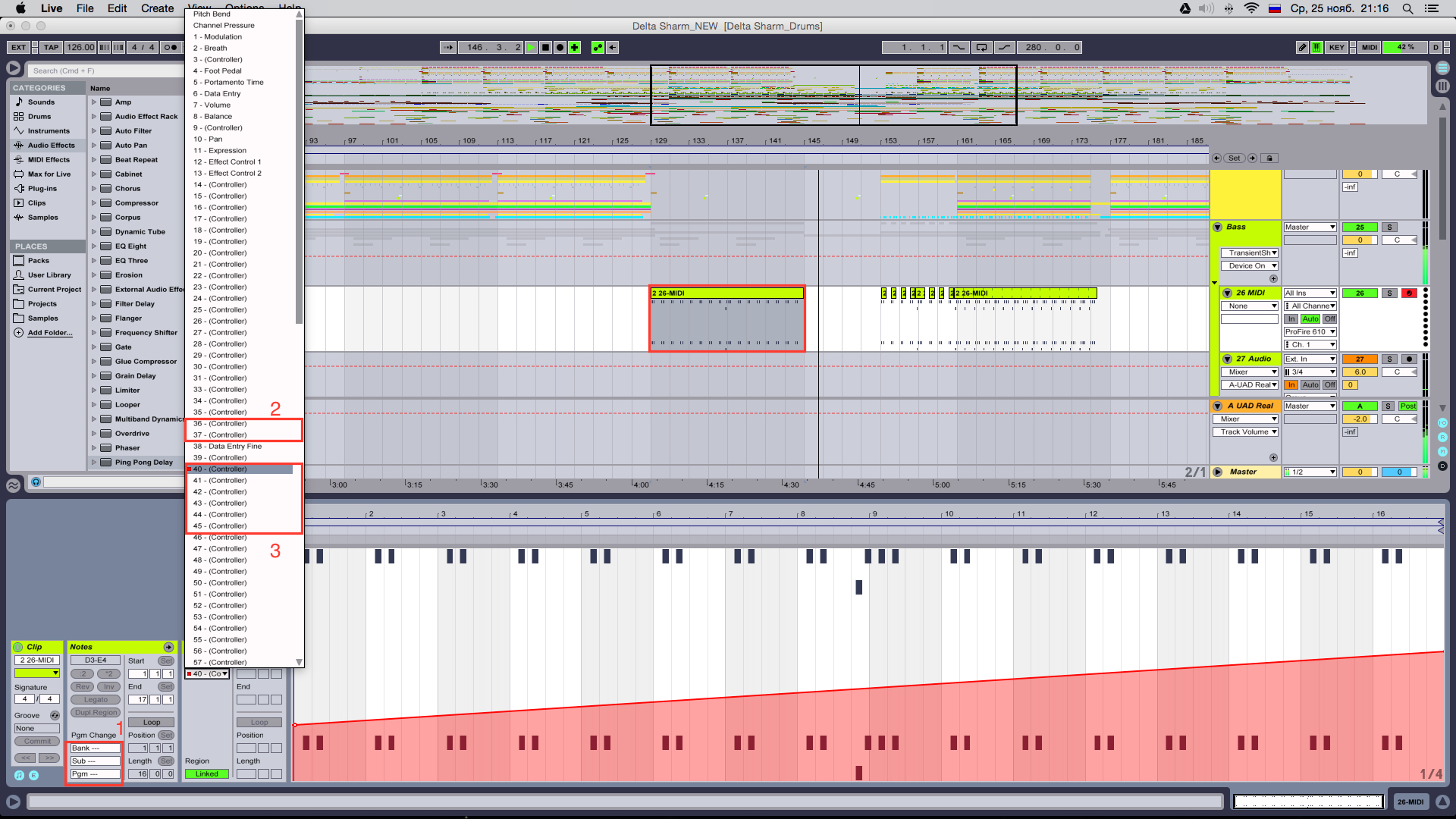Viewport: 1456px width, 819px height.
Task: Arm the 27 Audio track
Action: [x=1409, y=359]
